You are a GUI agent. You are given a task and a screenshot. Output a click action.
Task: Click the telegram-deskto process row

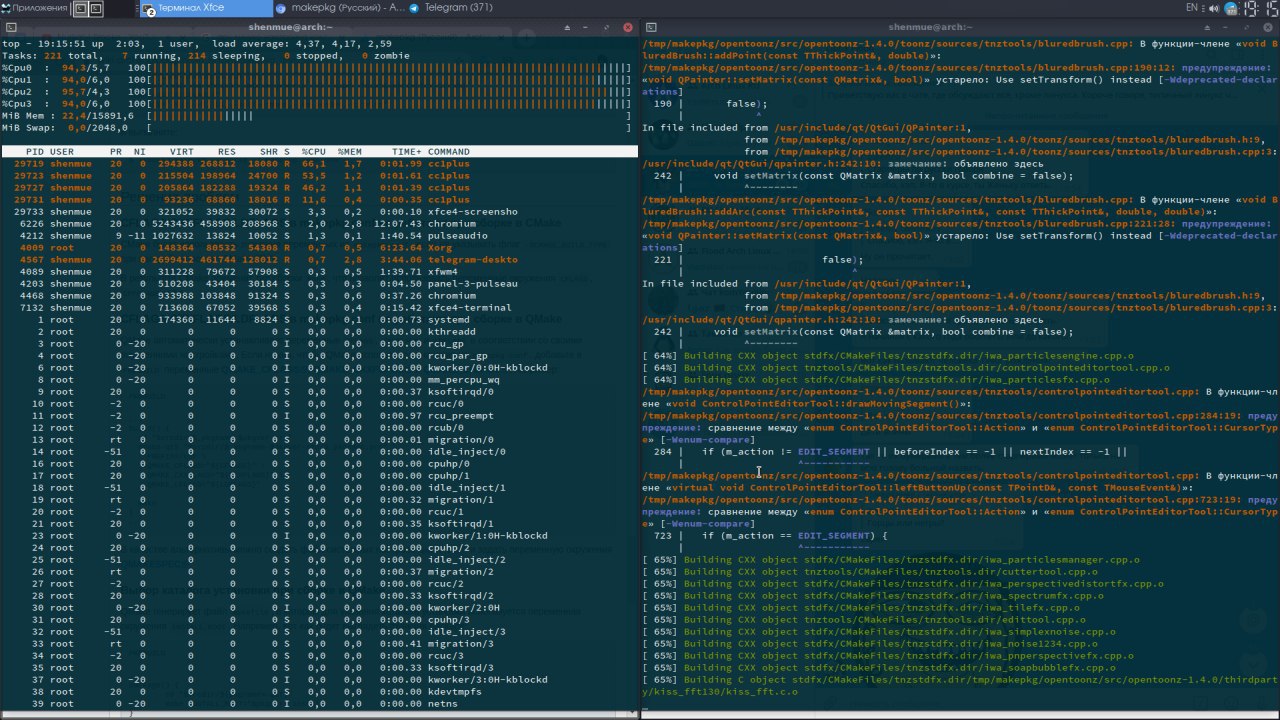click(319, 260)
